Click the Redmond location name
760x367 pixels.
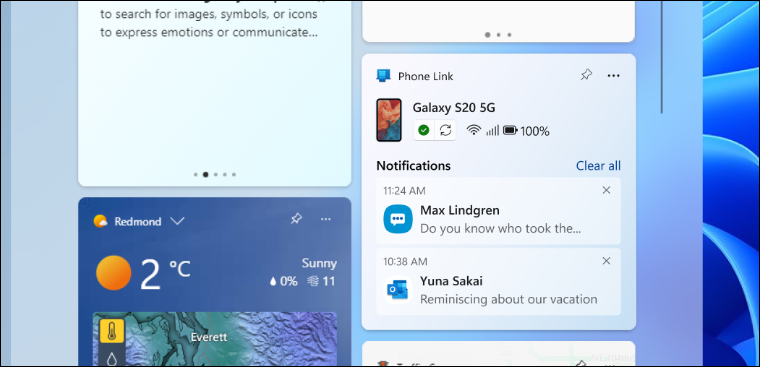[138, 222]
